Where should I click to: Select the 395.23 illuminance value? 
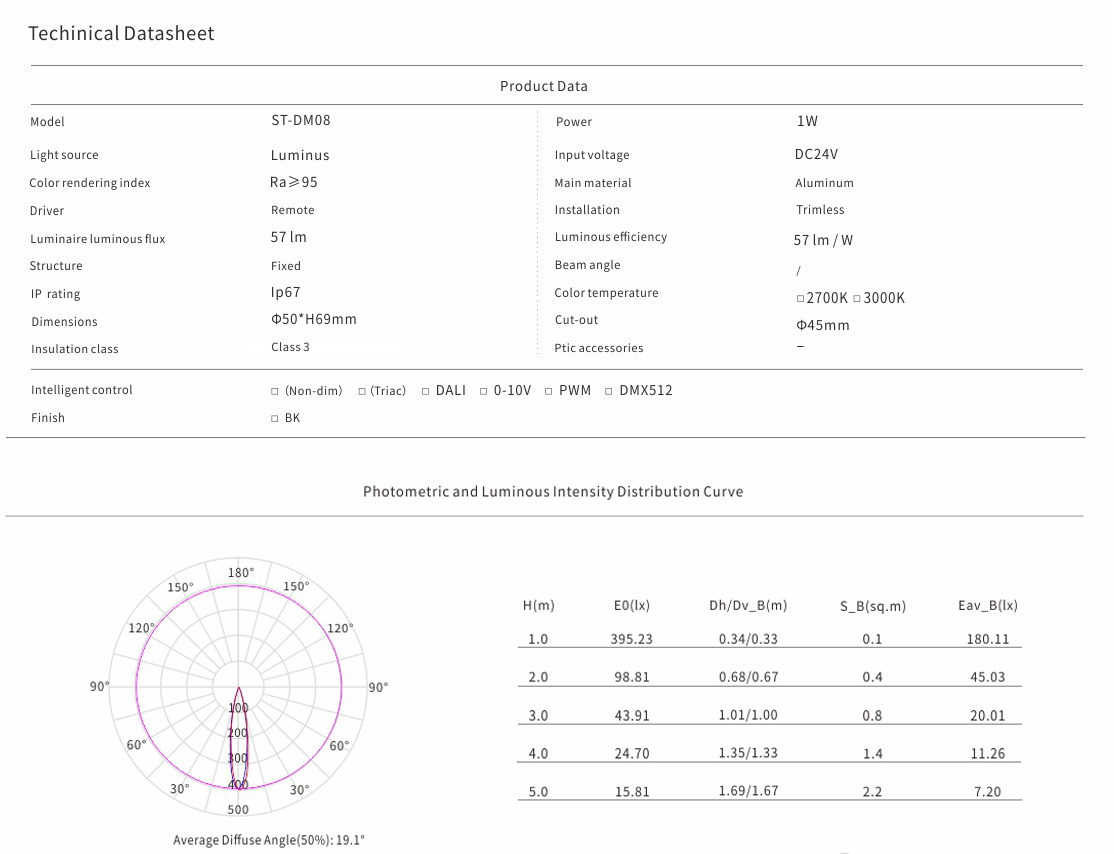(x=631, y=639)
